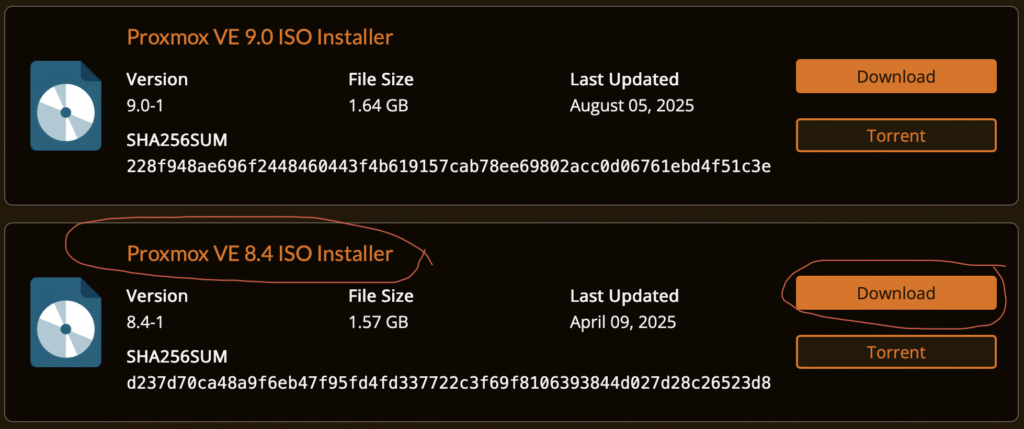
Task: Get the Torrent for Proxmox VE 9.0
Action: click(x=896, y=136)
